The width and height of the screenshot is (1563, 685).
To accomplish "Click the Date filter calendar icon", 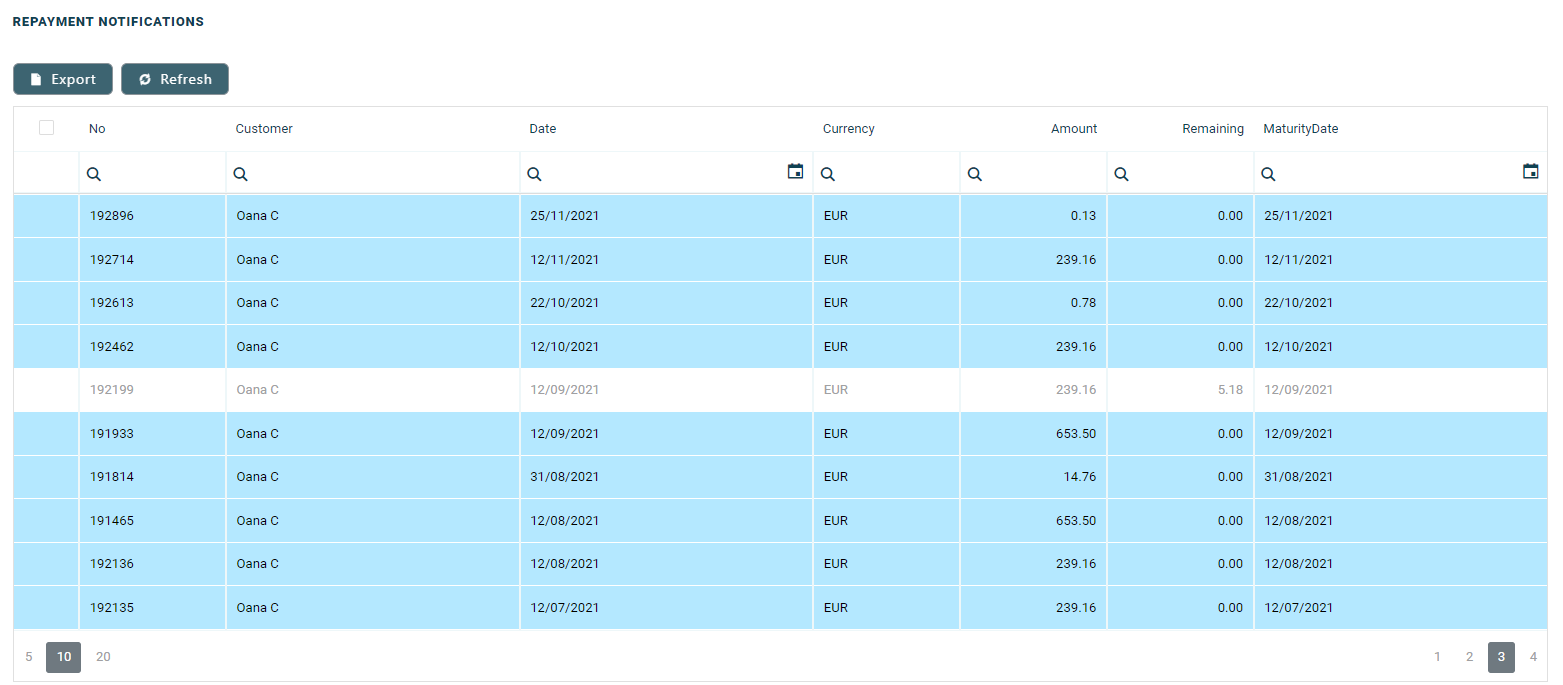I will [795, 172].
